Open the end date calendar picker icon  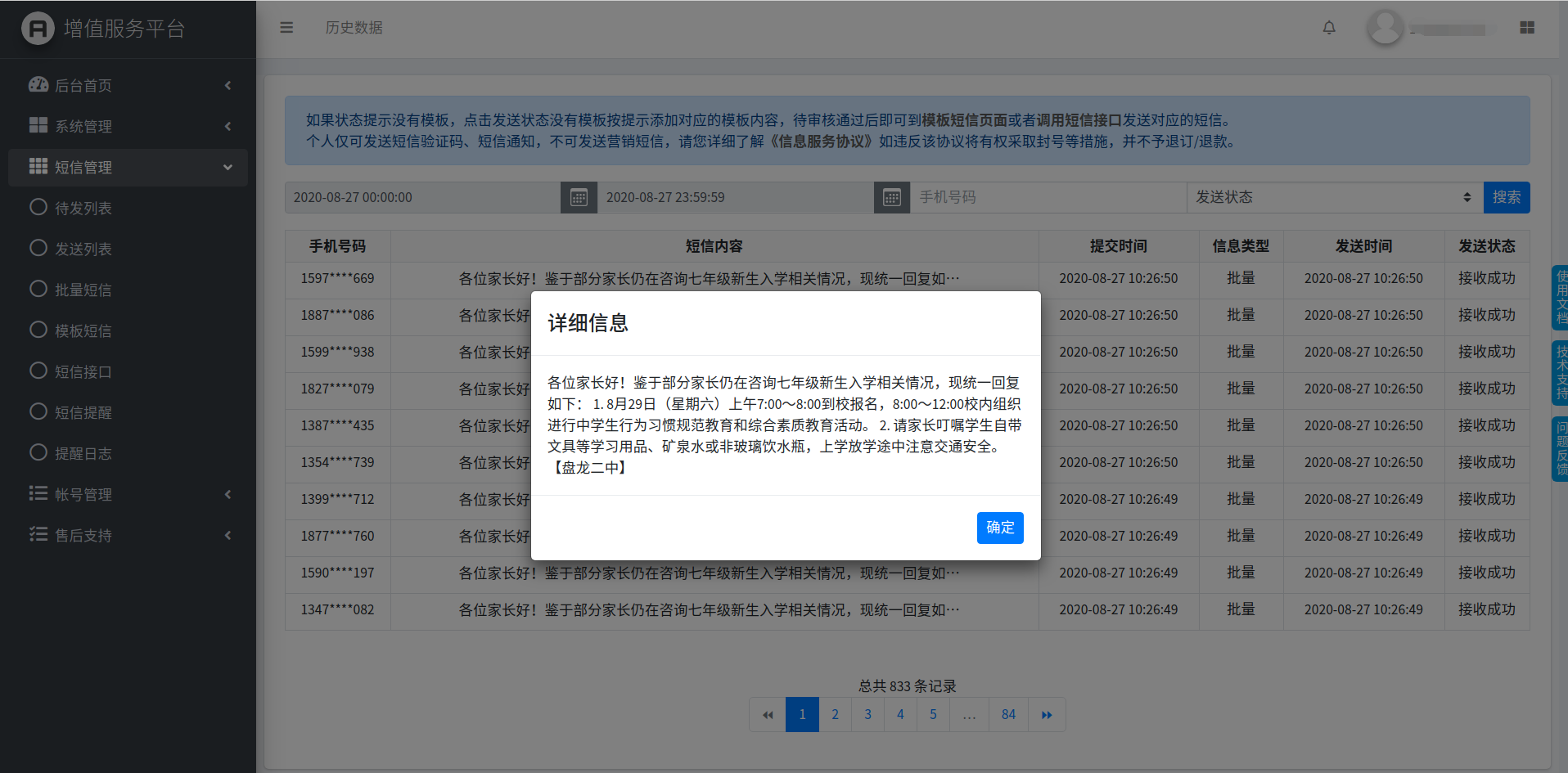(892, 197)
